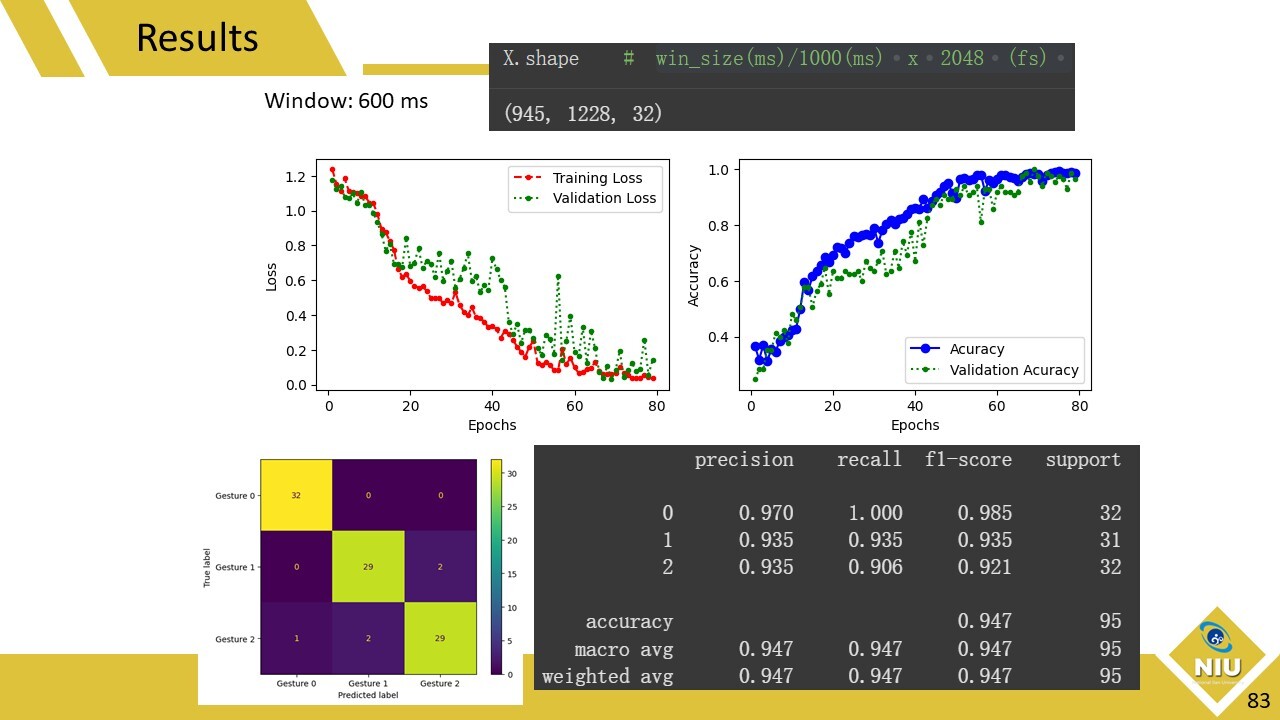Click the (945, 1228, 32) output text
The width and height of the screenshot is (1280, 720).
(x=584, y=114)
